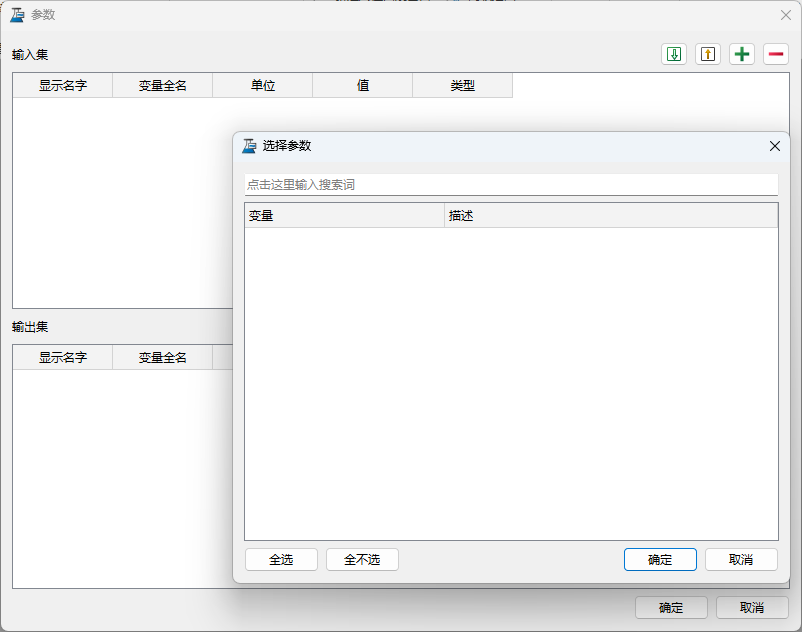Click the 参数 window title icon

[x=17, y=15]
